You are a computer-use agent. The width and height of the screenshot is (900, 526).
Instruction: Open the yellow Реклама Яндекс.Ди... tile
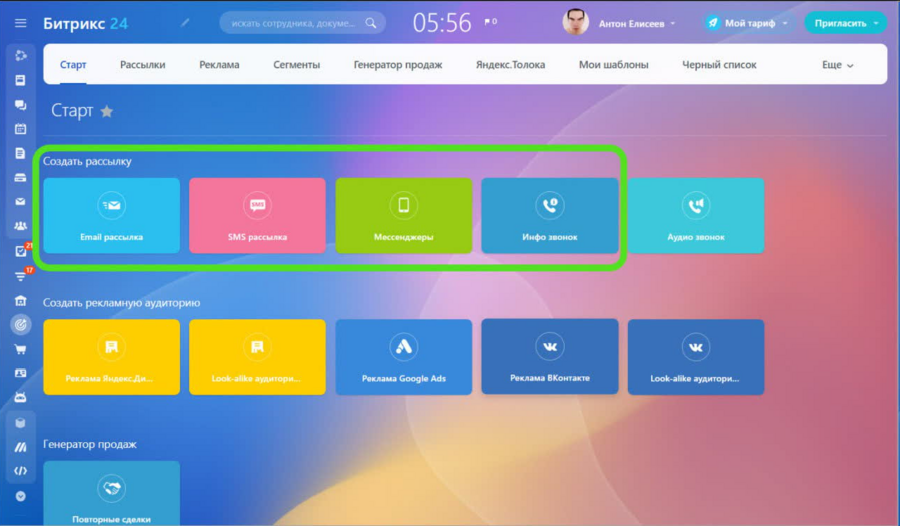click(x=111, y=357)
